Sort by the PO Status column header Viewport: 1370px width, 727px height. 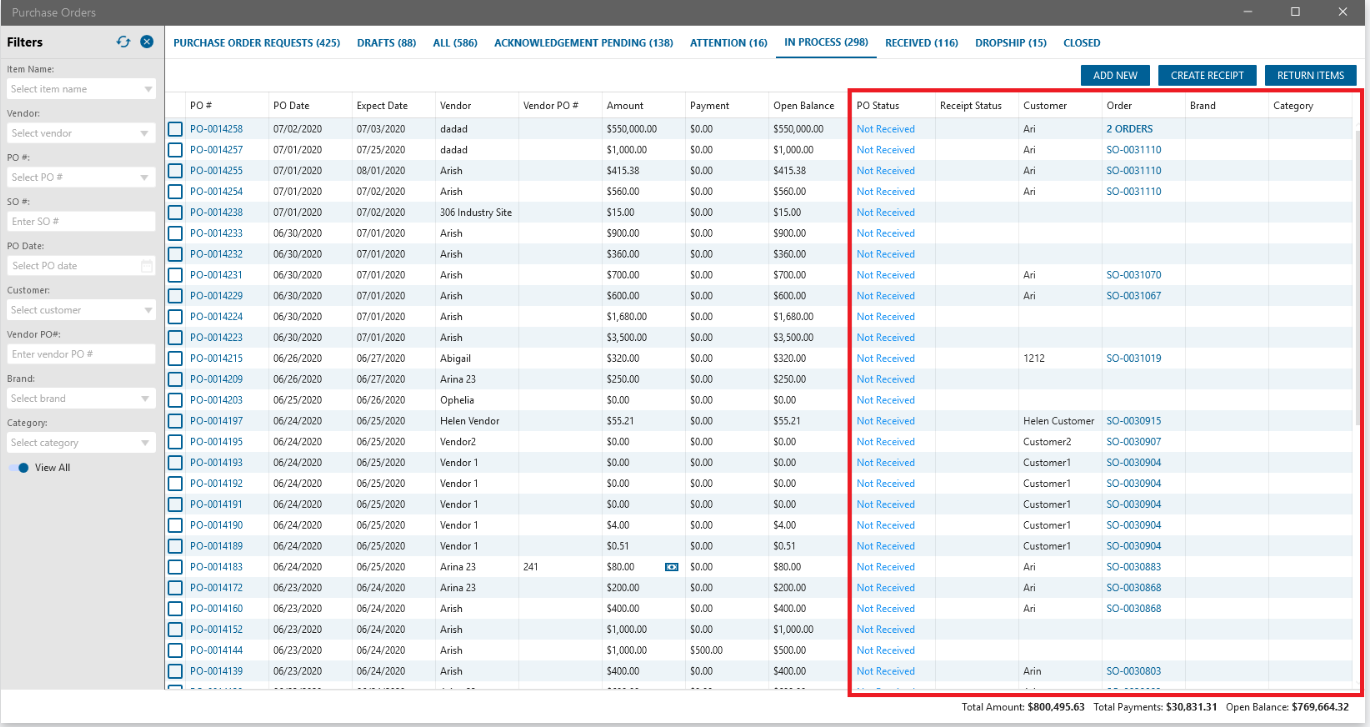point(878,105)
